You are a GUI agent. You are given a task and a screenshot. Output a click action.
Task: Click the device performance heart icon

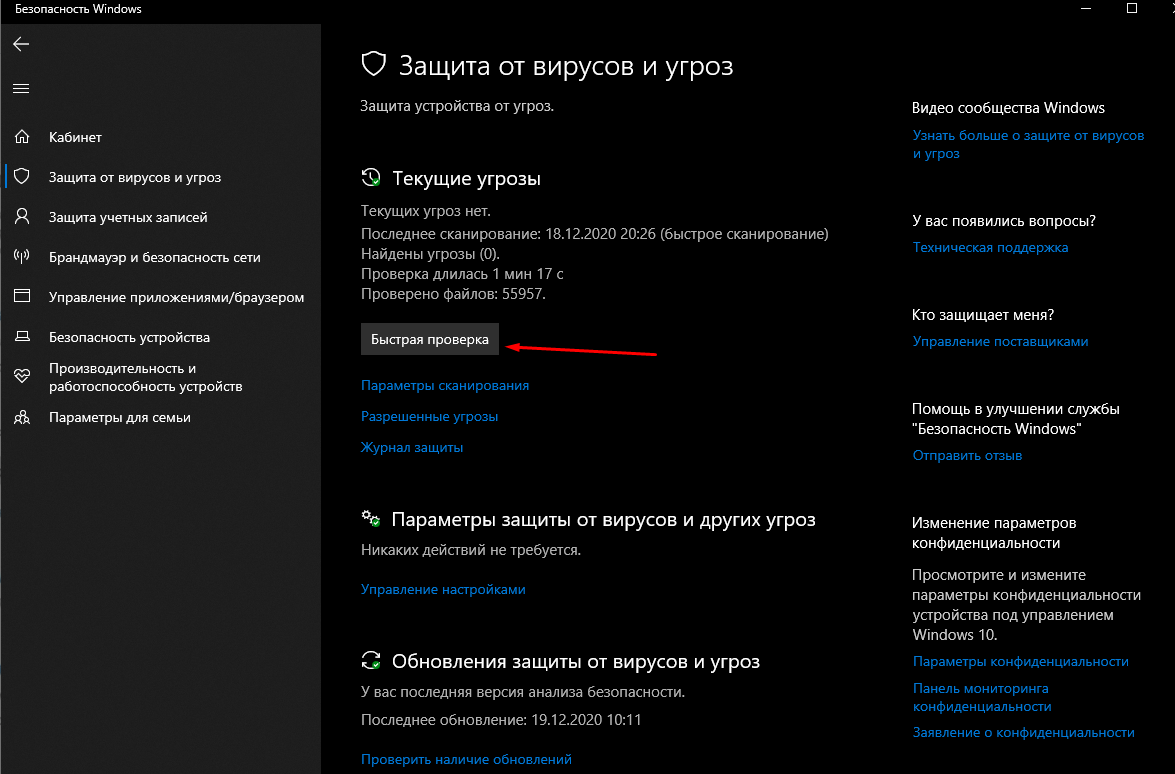21,376
